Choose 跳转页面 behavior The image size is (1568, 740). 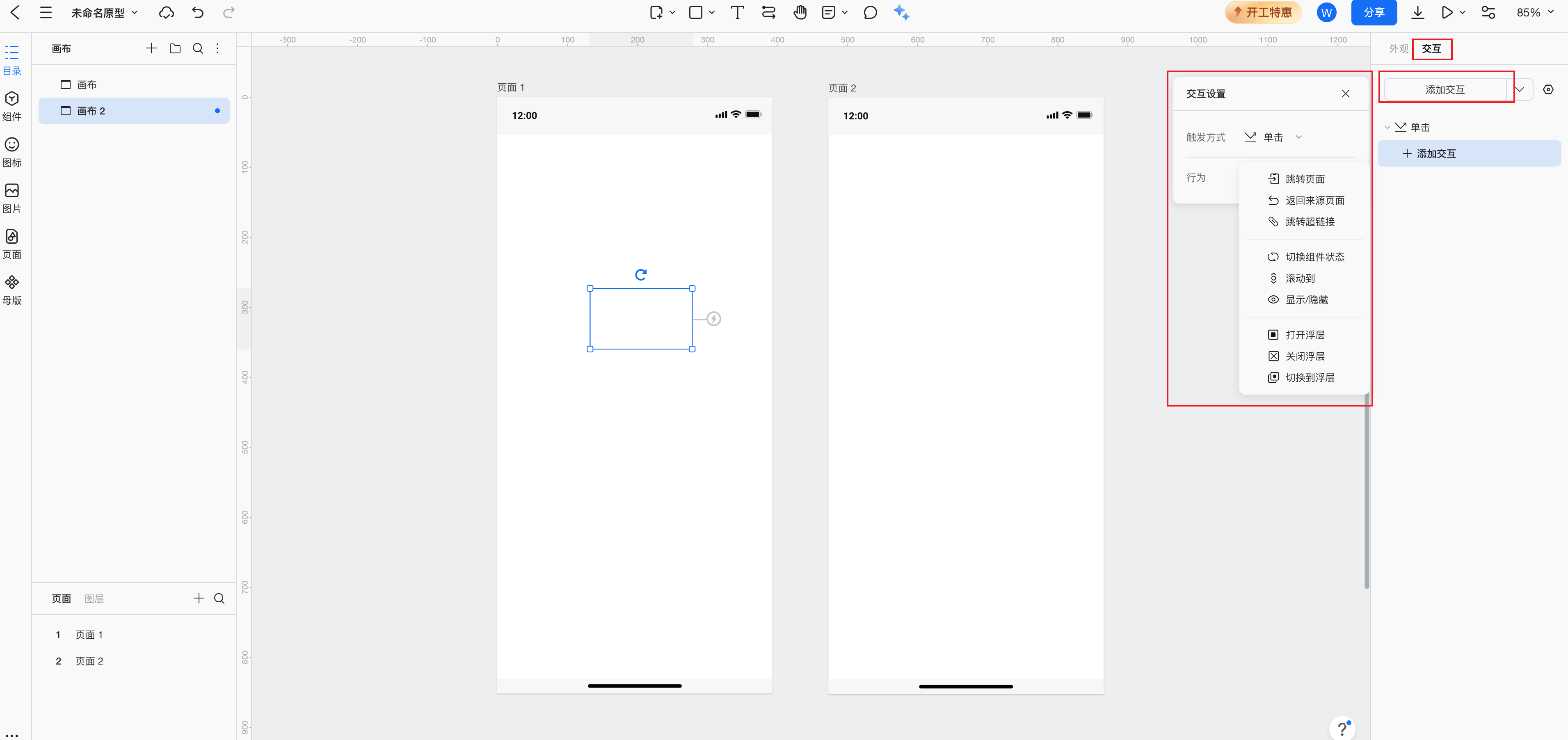point(1304,179)
